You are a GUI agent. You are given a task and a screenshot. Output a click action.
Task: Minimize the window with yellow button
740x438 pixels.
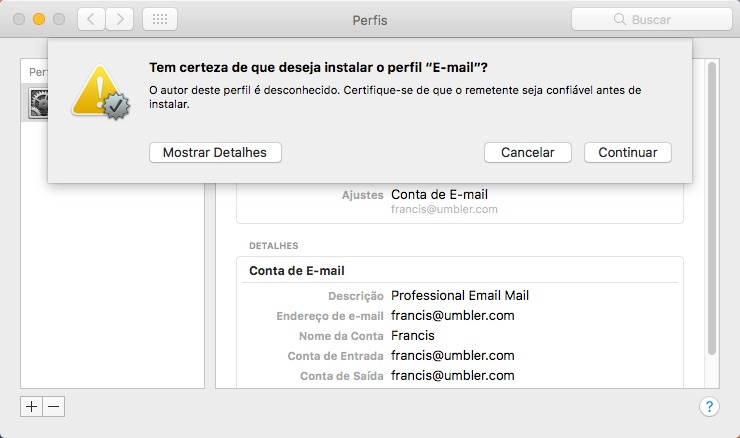pos(39,19)
